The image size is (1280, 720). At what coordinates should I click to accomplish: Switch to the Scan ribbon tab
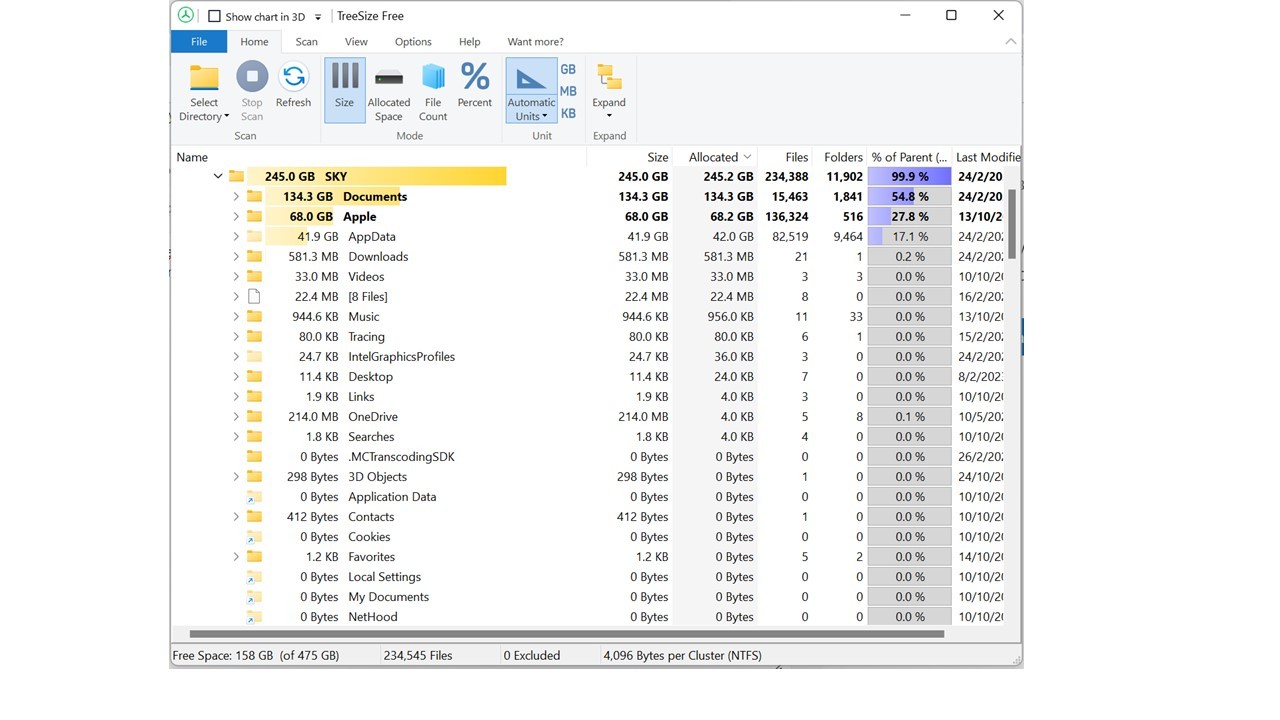pos(306,41)
